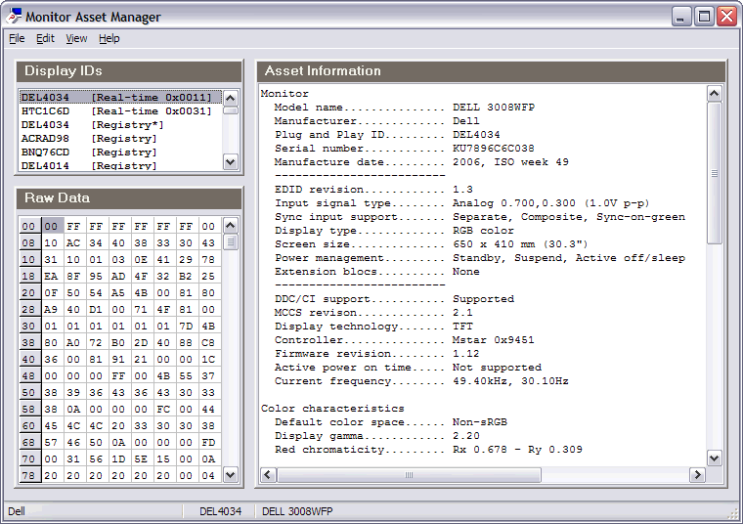
Task: Click Asset Information vertical scrollbar thumb
Action: click(x=714, y=173)
